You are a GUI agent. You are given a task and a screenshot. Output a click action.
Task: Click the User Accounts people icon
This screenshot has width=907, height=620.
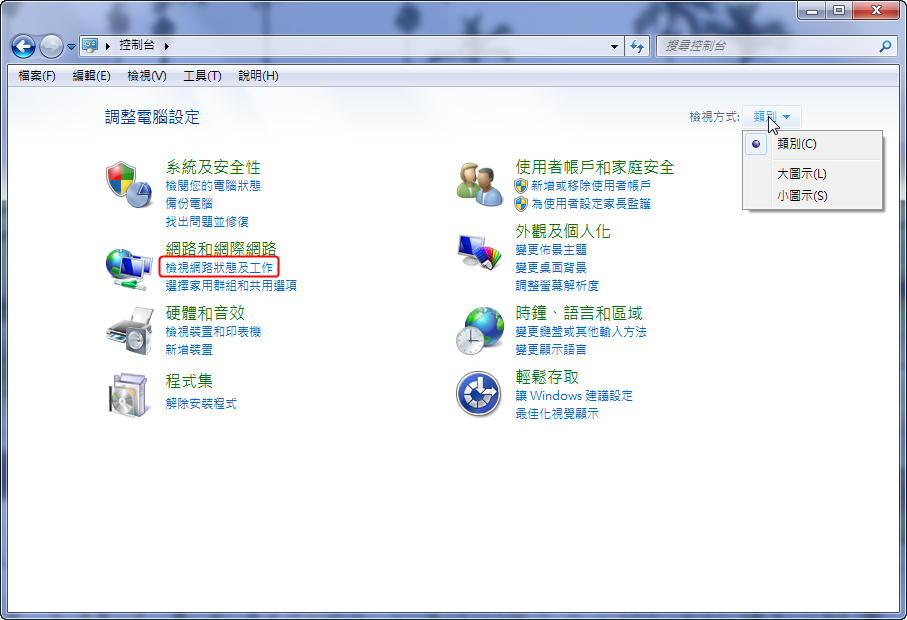pyautogui.click(x=479, y=184)
